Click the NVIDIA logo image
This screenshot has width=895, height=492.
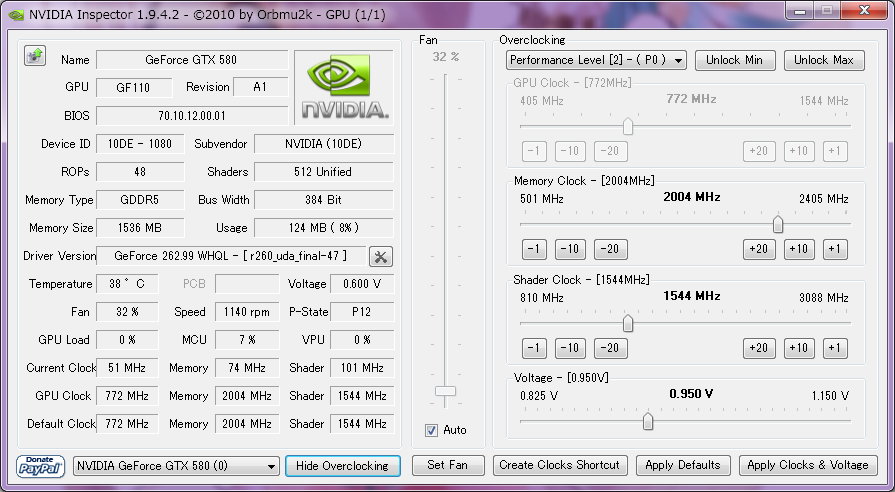point(344,87)
